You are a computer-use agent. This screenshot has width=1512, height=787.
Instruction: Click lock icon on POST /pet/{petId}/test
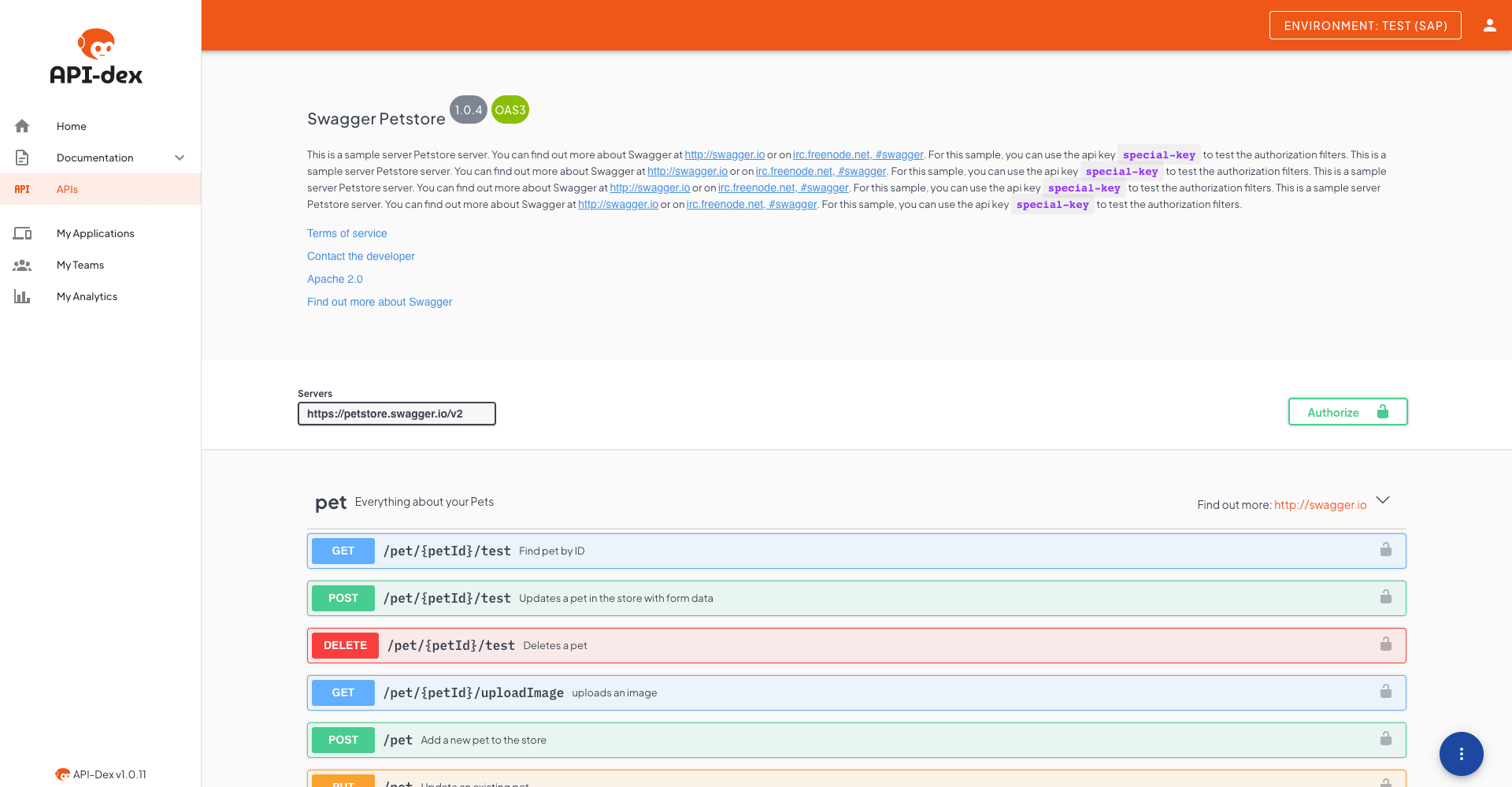pos(1385,597)
